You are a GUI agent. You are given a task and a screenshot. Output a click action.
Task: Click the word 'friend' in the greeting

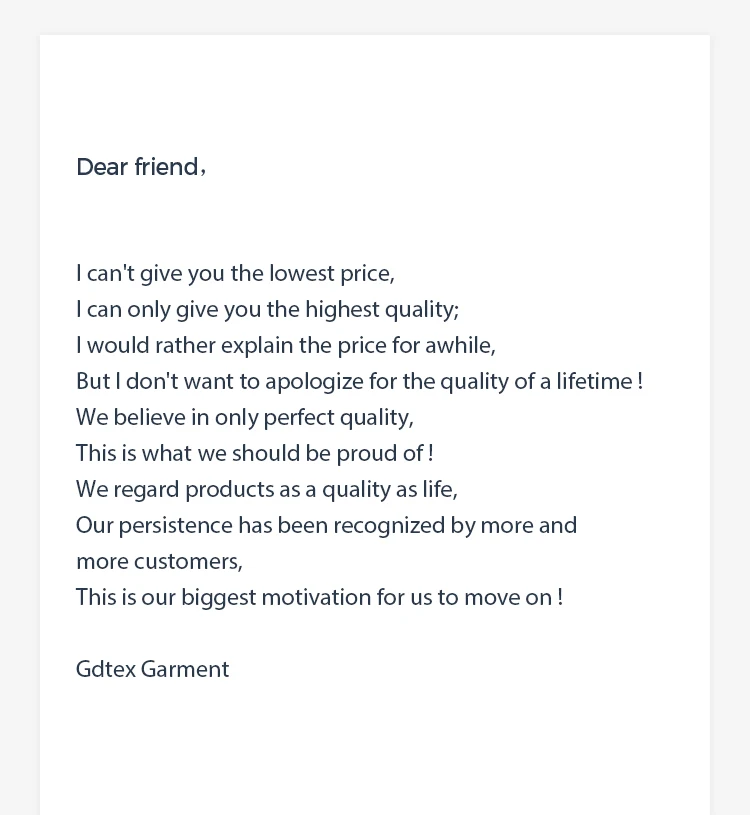[166, 167]
